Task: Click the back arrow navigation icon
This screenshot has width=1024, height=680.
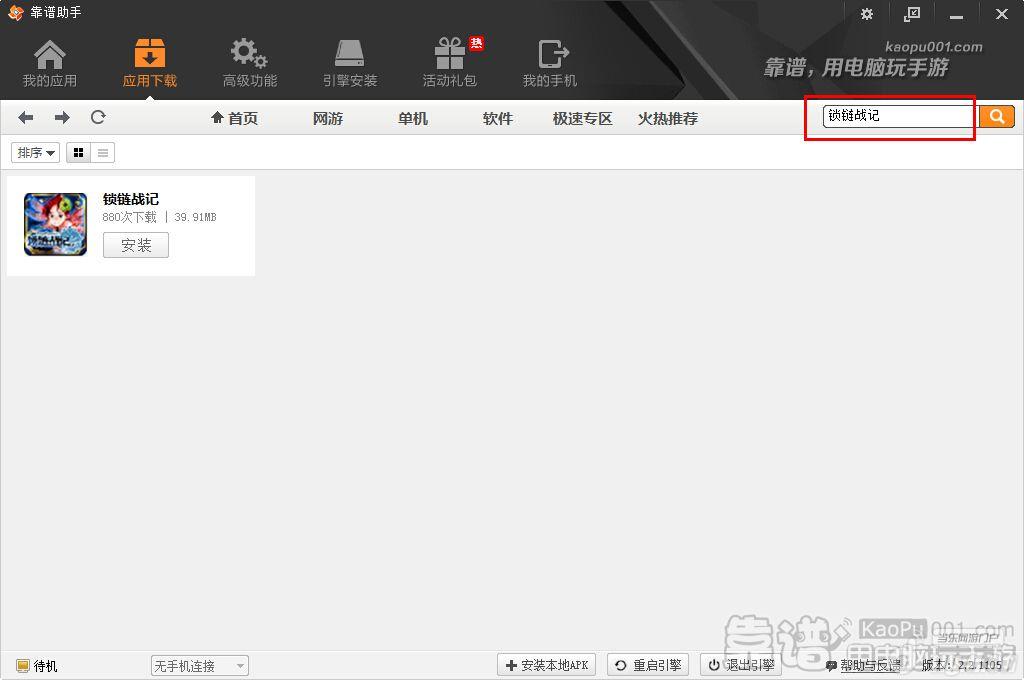Action: coord(25,118)
